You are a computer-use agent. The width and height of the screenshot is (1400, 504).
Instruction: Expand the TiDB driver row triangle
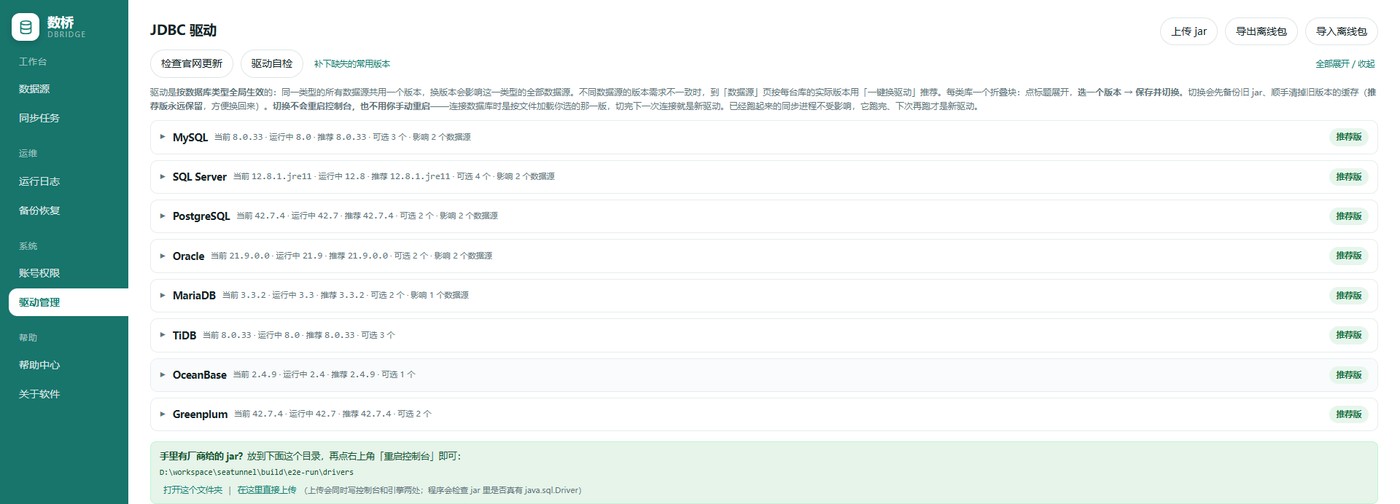pyautogui.click(x=163, y=335)
